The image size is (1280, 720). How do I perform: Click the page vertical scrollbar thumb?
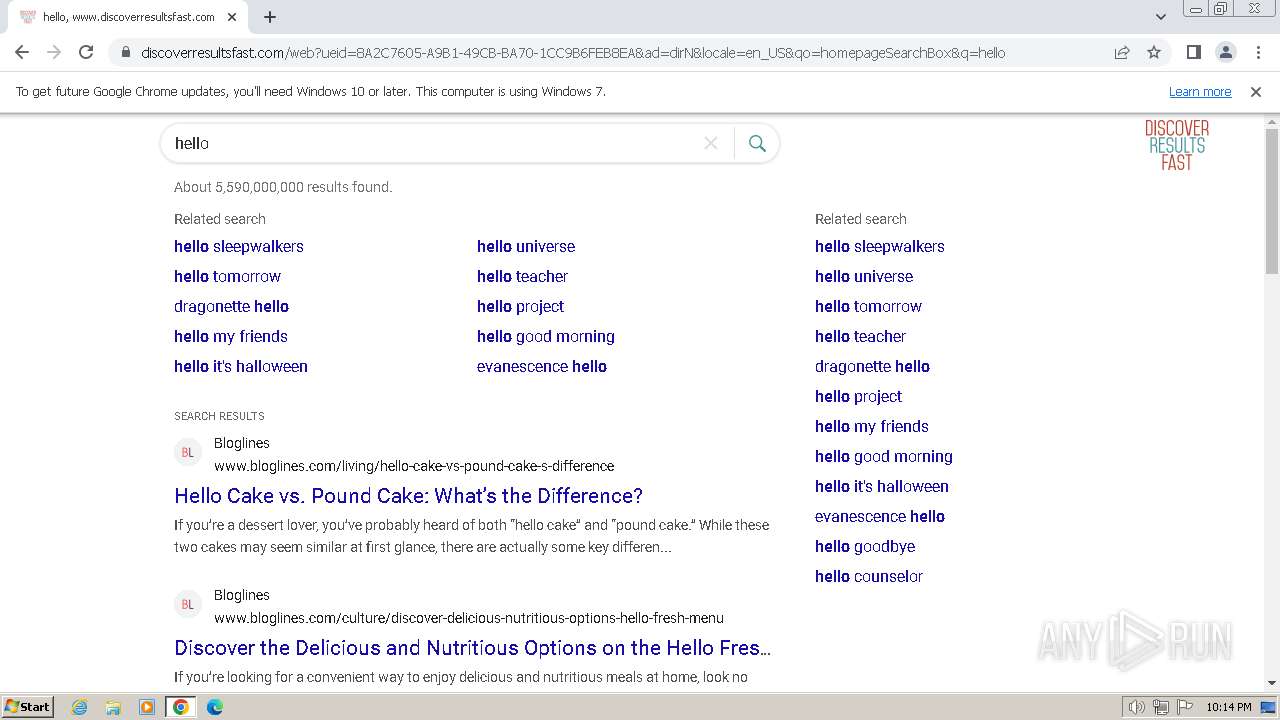[x=1272, y=200]
